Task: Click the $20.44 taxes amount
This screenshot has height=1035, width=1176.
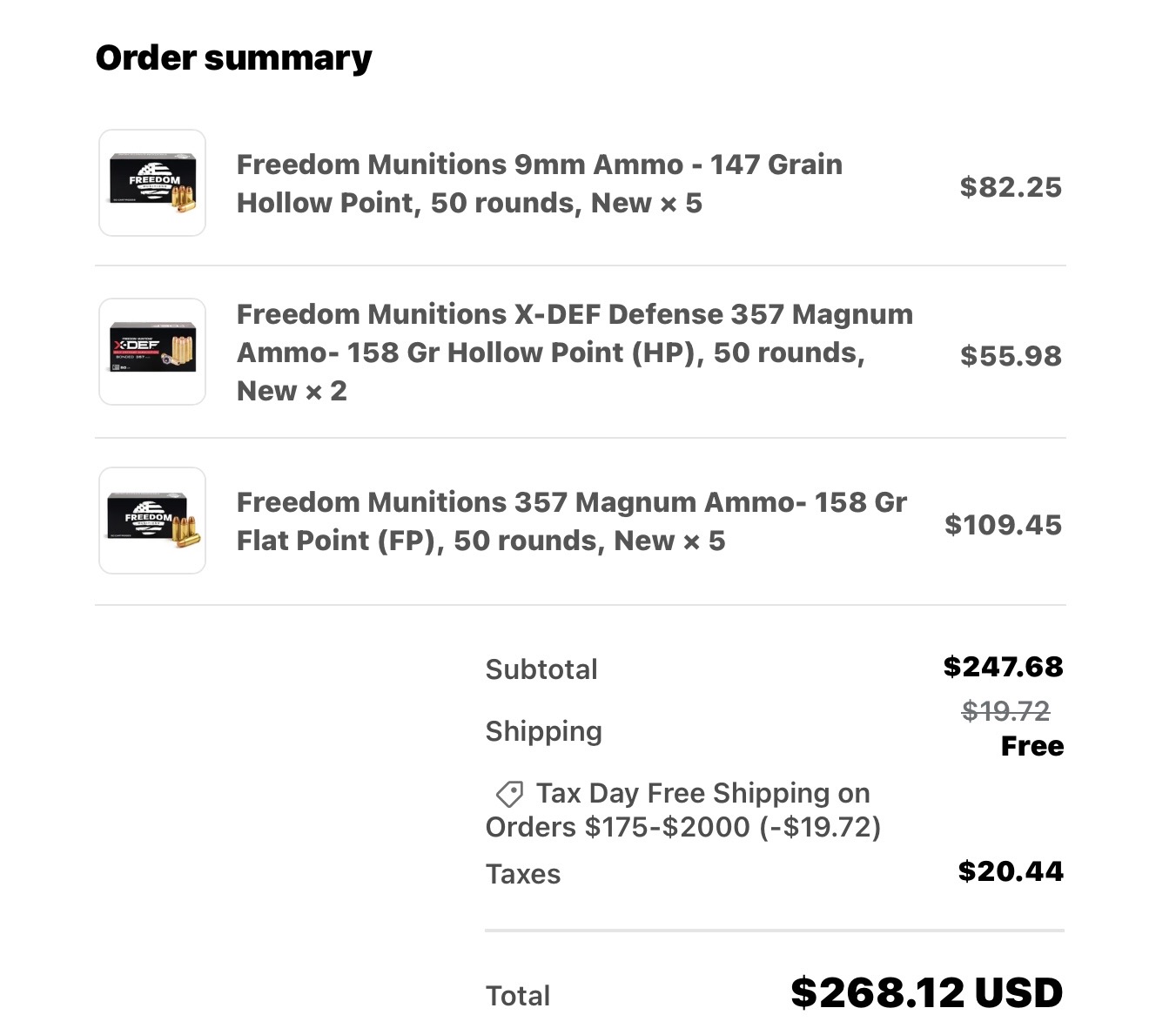Action: coord(1011,871)
